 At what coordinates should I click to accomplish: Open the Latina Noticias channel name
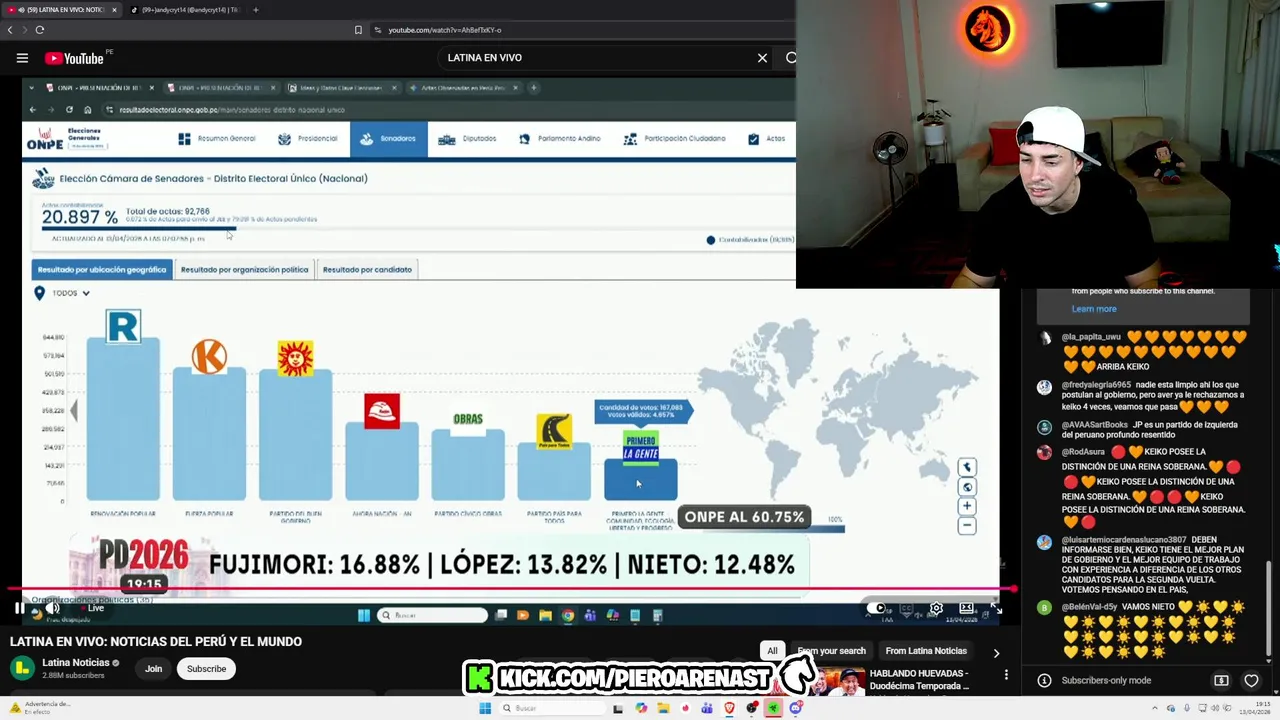point(76,662)
